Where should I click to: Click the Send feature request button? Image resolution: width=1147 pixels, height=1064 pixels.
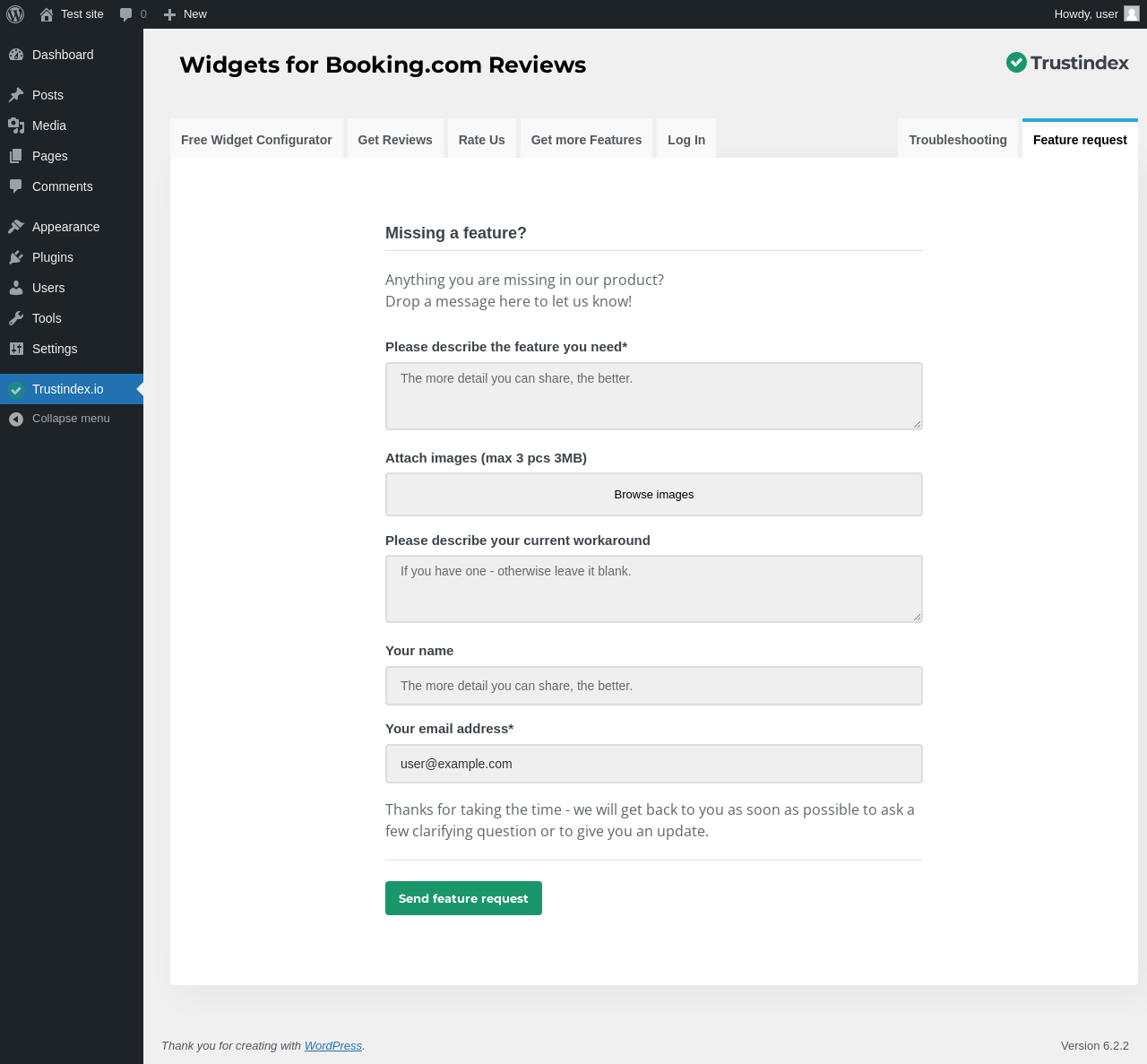coord(463,898)
